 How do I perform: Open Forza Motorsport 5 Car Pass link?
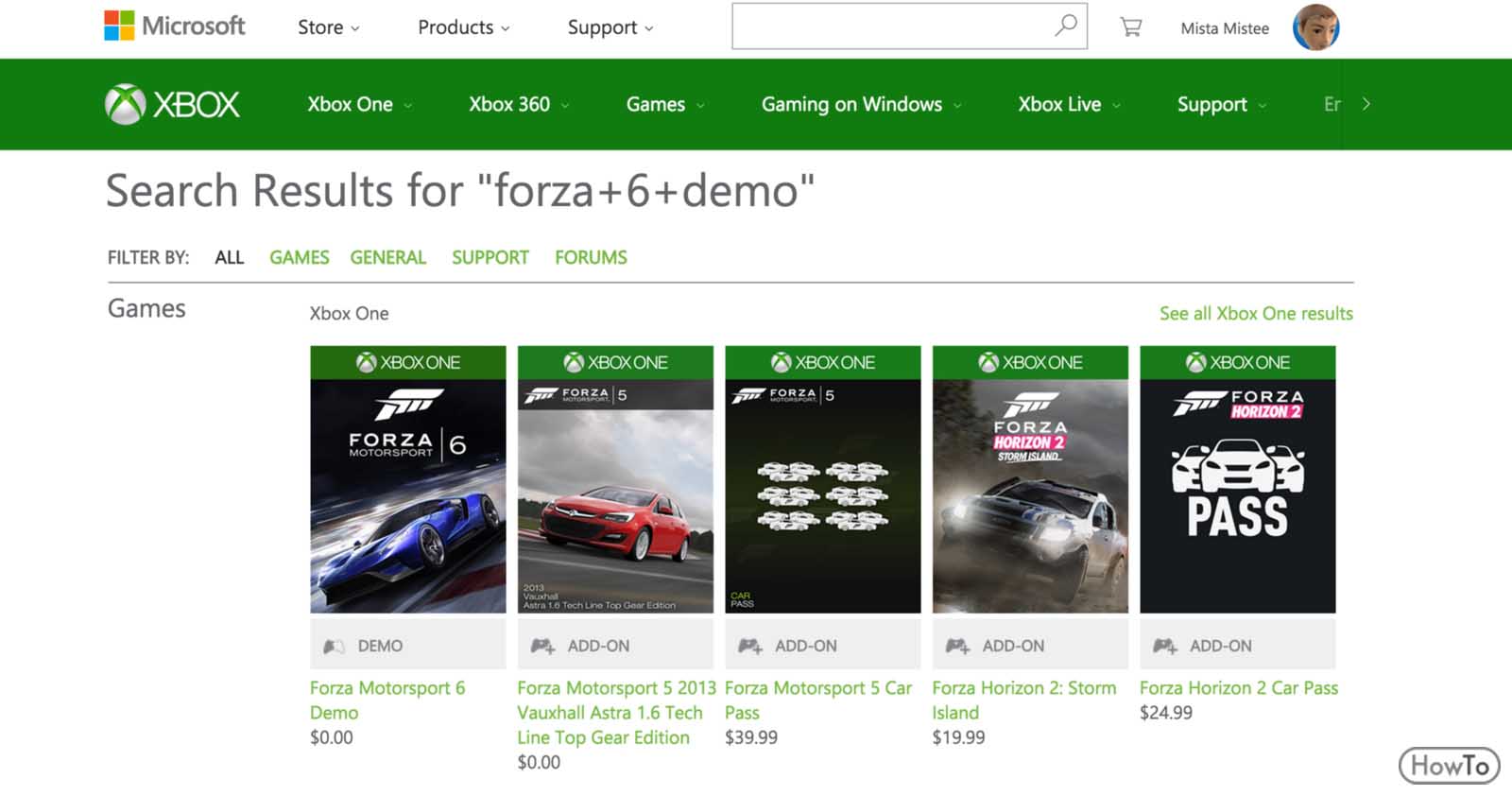coord(818,701)
